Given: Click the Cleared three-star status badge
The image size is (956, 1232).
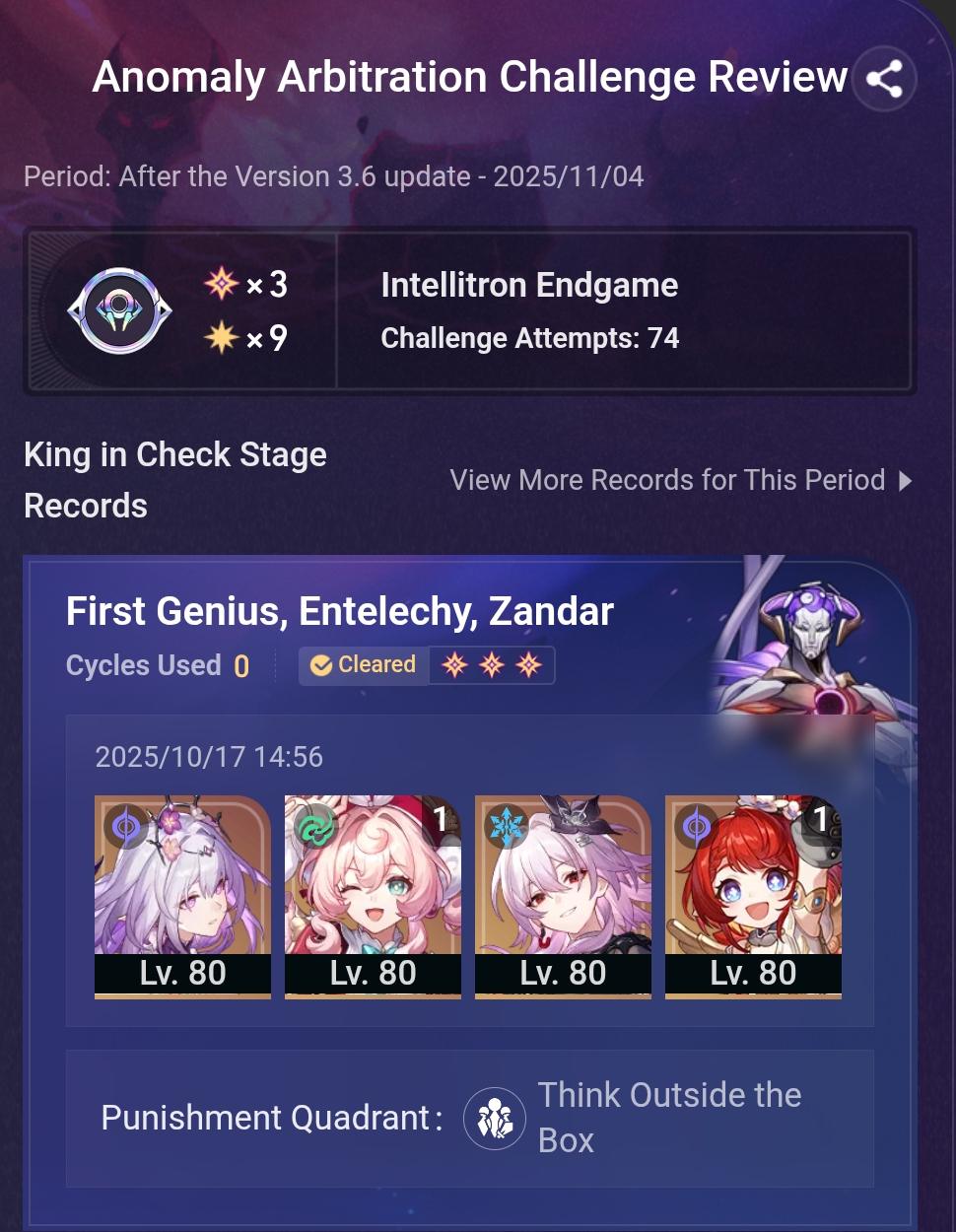Looking at the screenshot, I should [x=427, y=665].
